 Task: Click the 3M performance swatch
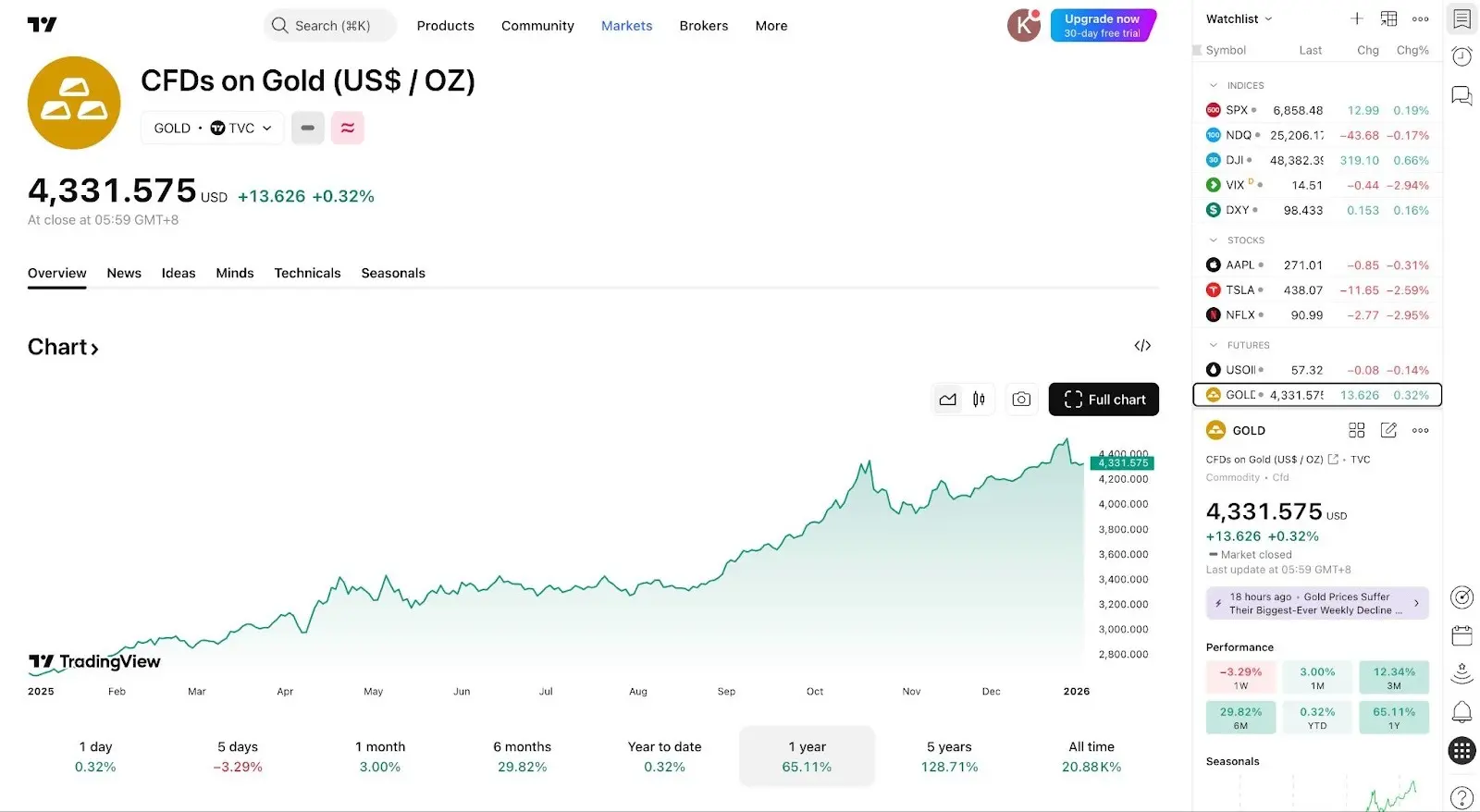1393,678
